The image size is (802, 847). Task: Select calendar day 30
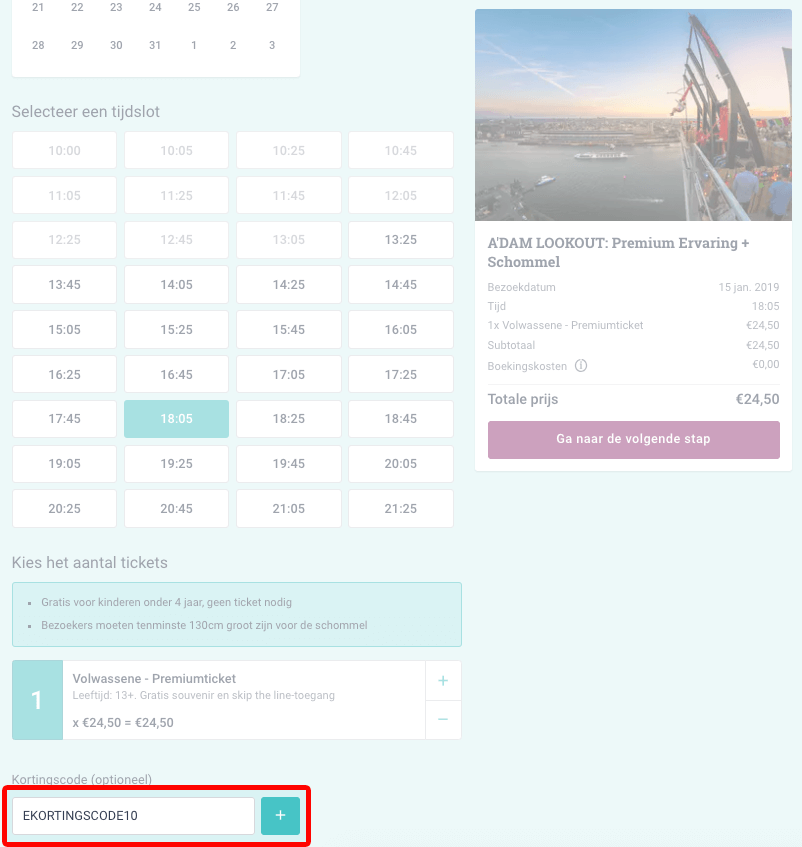(116, 45)
